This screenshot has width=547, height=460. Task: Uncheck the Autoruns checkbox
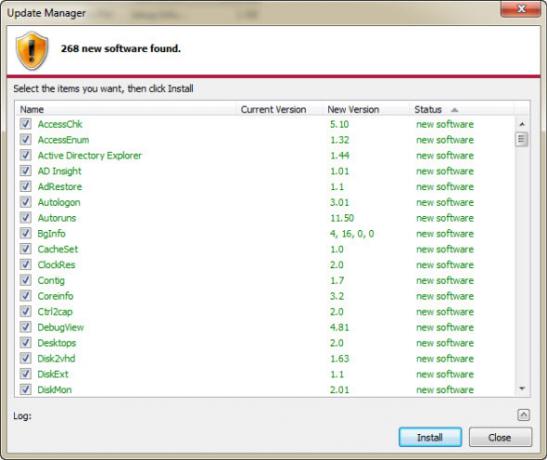pyautogui.click(x=25, y=217)
